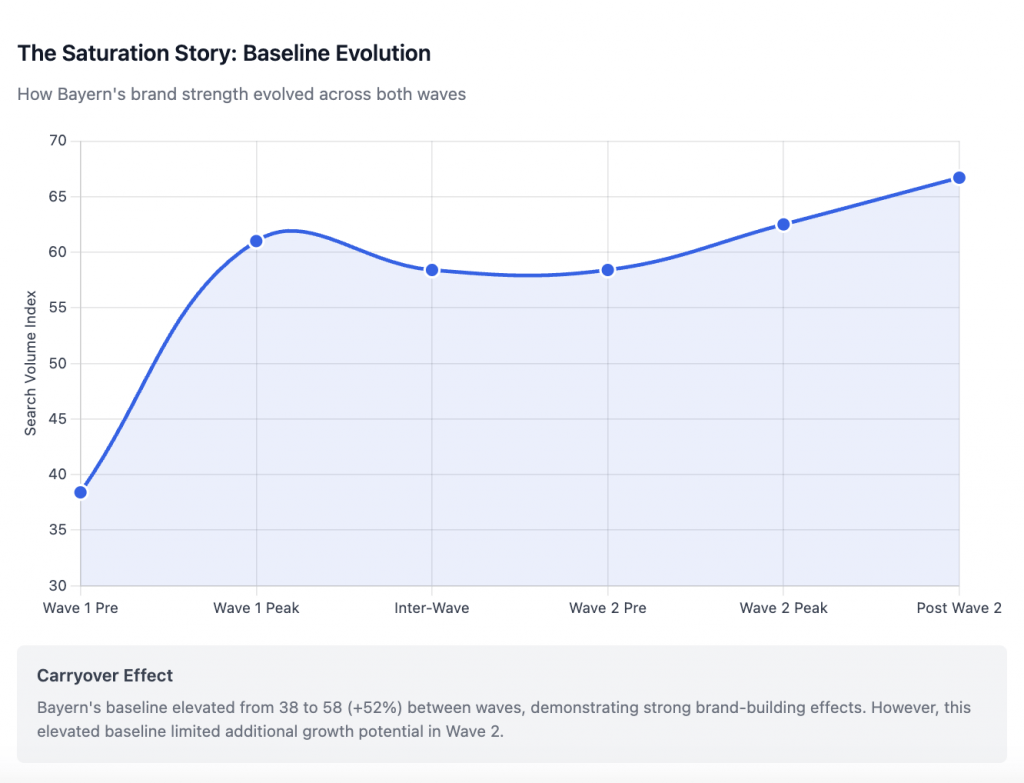1024x783 pixels.
Task: Click the "Search Volume Index" y-axis title
Action: click(31, 363)
